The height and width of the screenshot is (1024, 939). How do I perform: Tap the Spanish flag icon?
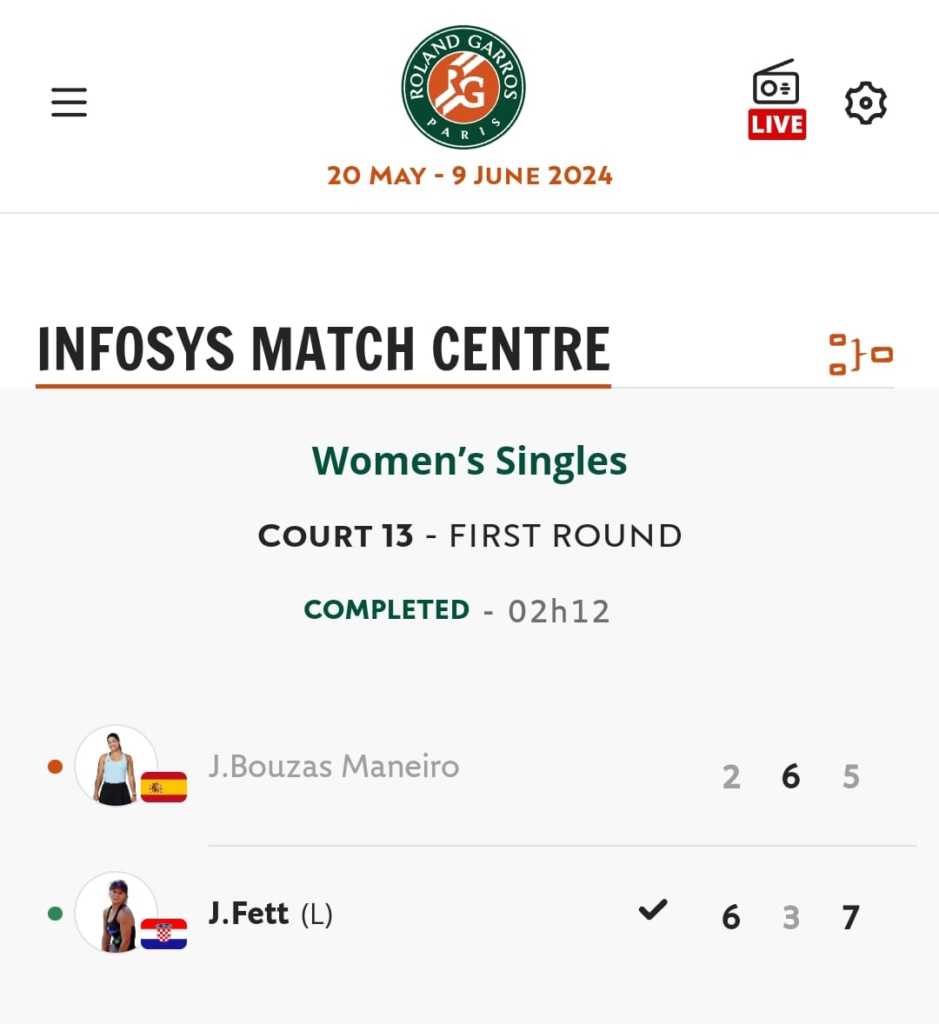163,787
